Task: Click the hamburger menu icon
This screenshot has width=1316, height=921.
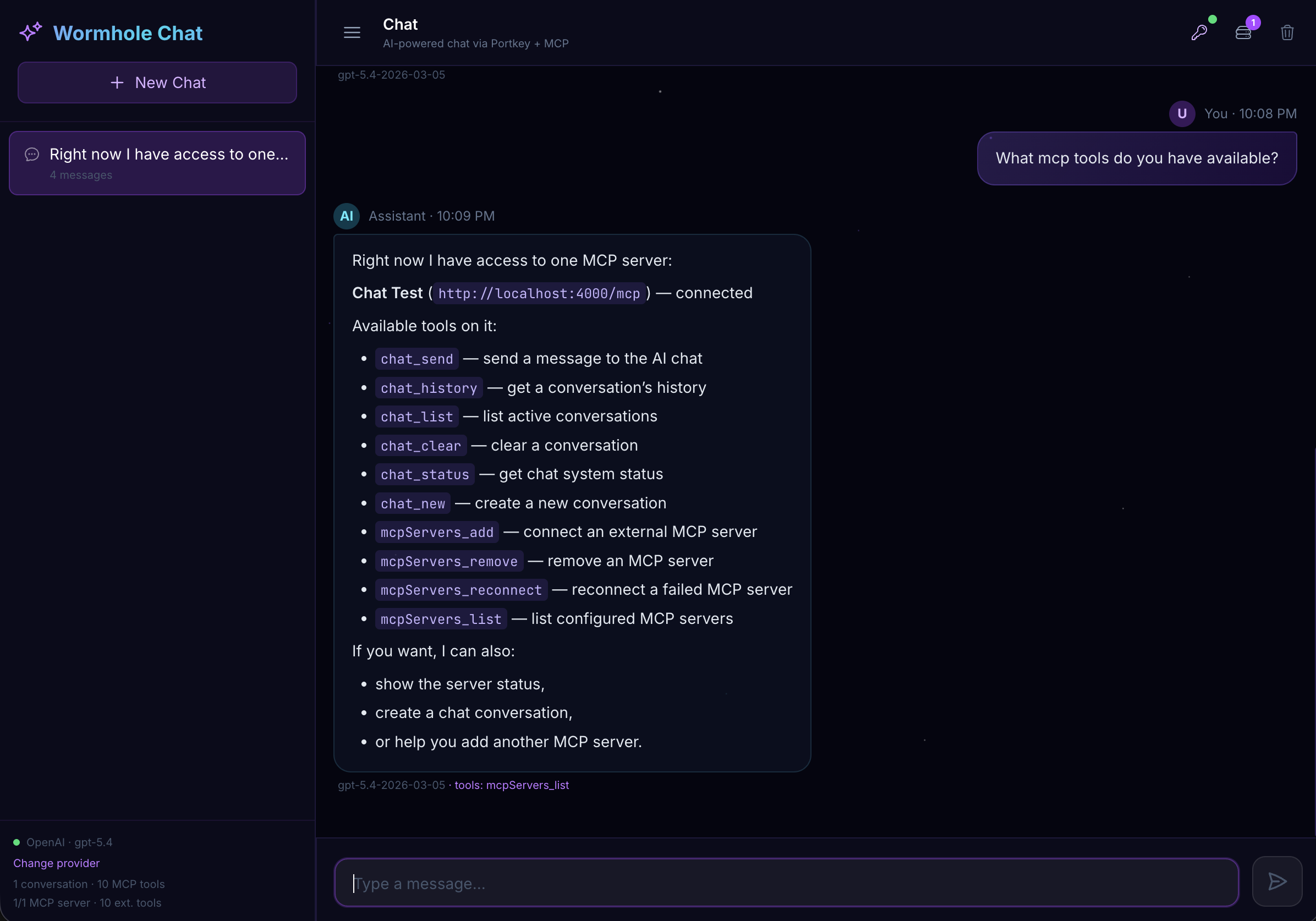Action: [352, 32]
